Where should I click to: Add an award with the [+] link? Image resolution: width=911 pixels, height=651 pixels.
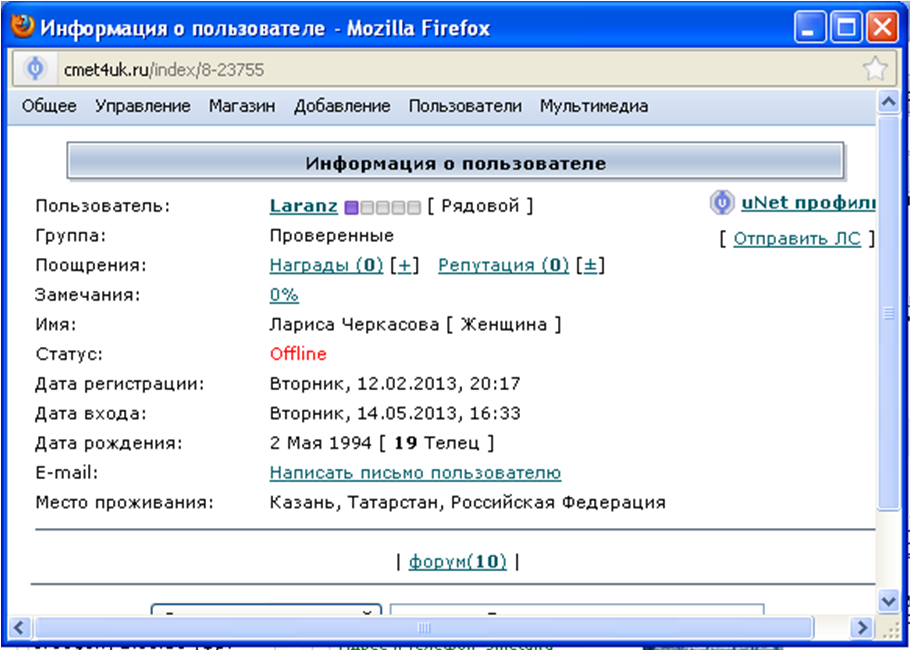point(404,266)
